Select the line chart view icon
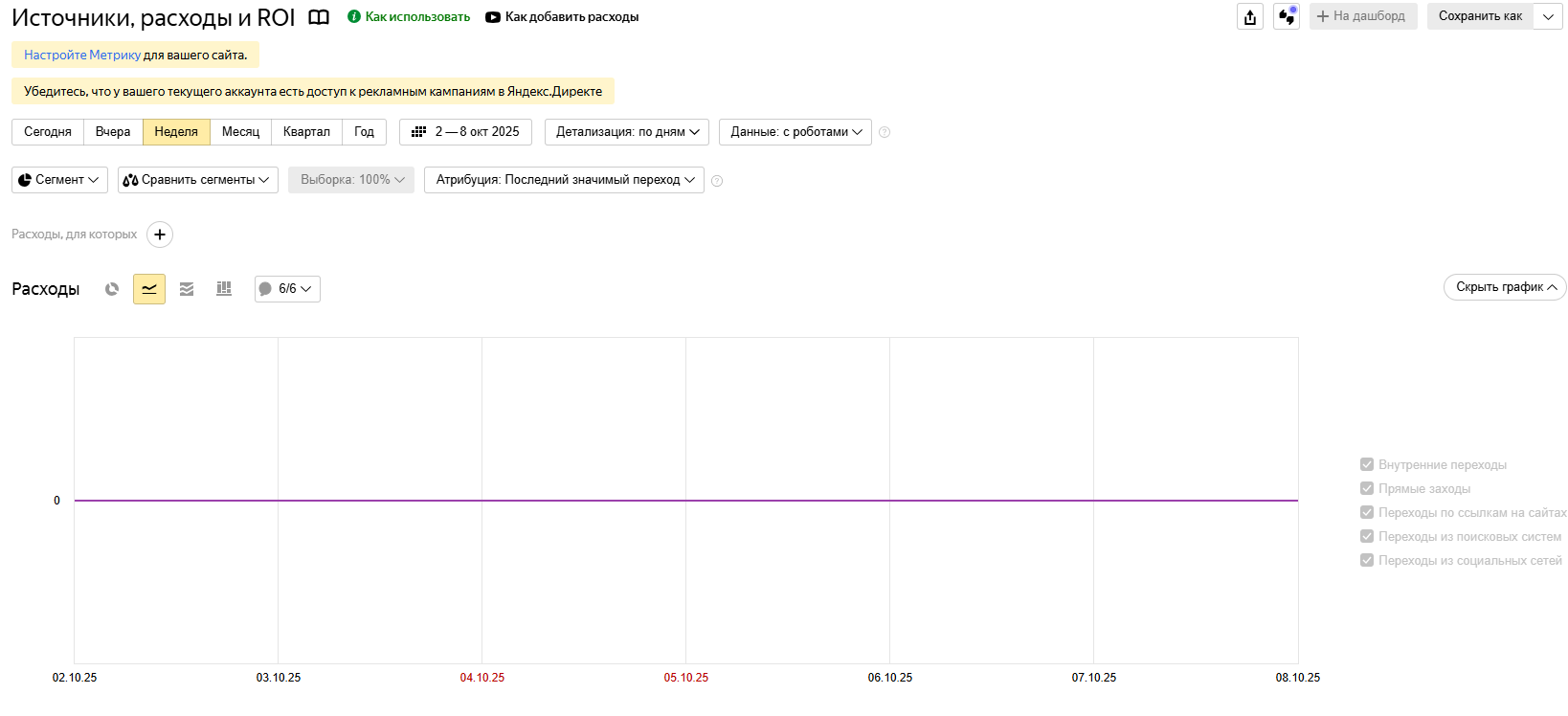The image size is (1568, 716). coord(149,289)
